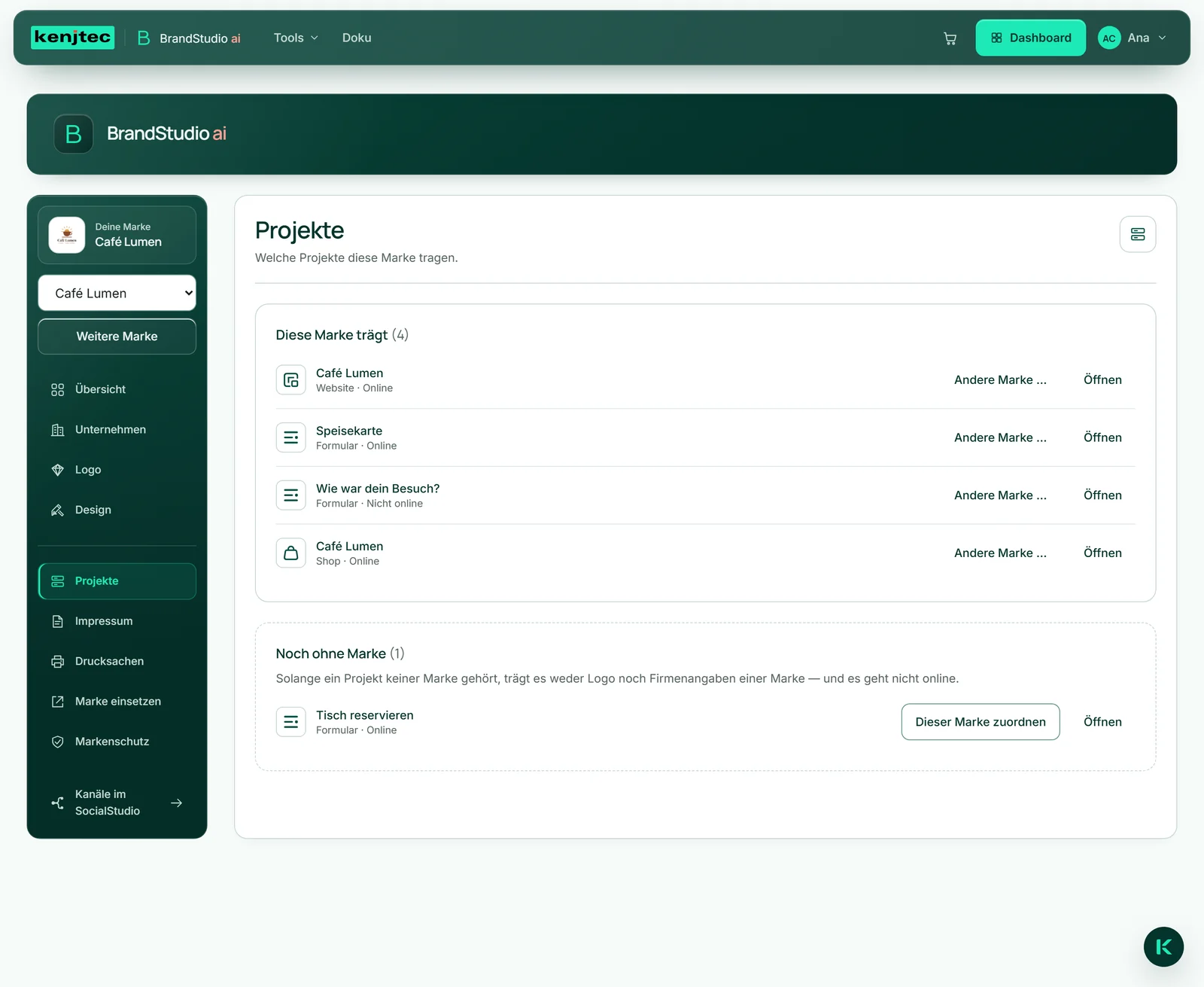The width and height of the screenshot is (1204, 987).
Task: Select Projekte in the sidebar
Action: point(117,581)
